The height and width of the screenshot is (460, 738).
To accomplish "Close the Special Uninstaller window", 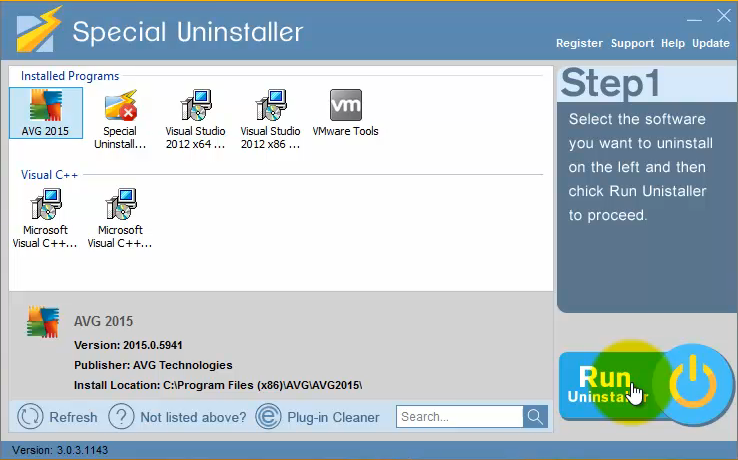I will (x=723, y=16).
